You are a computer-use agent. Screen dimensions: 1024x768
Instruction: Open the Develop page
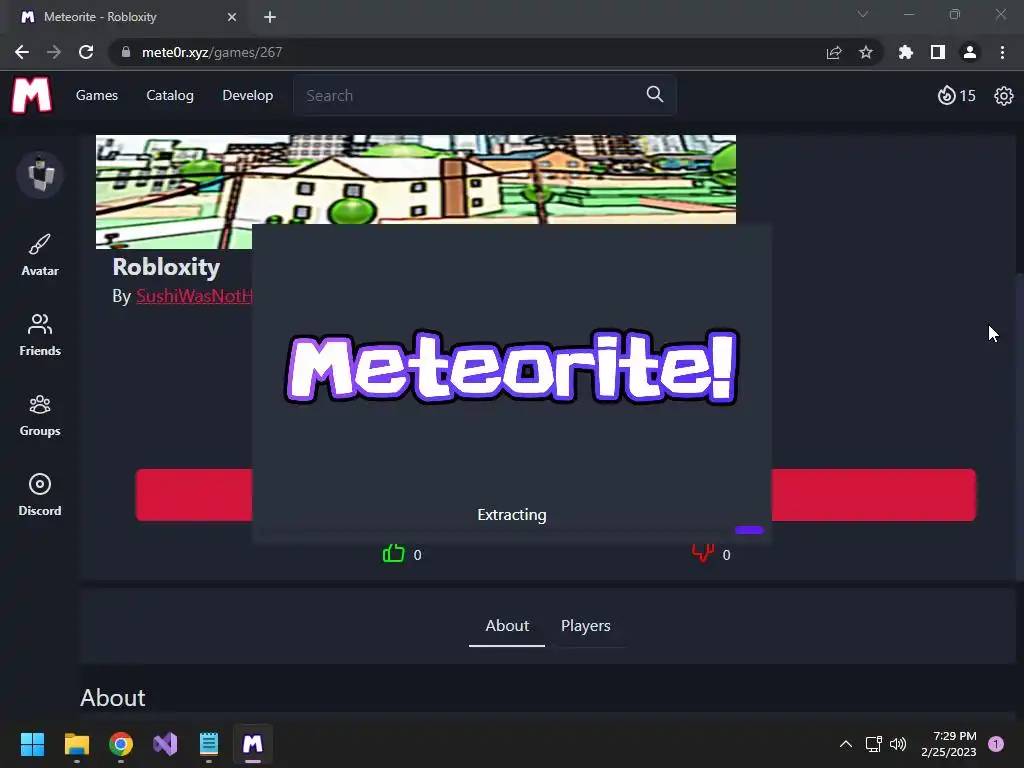248,95
